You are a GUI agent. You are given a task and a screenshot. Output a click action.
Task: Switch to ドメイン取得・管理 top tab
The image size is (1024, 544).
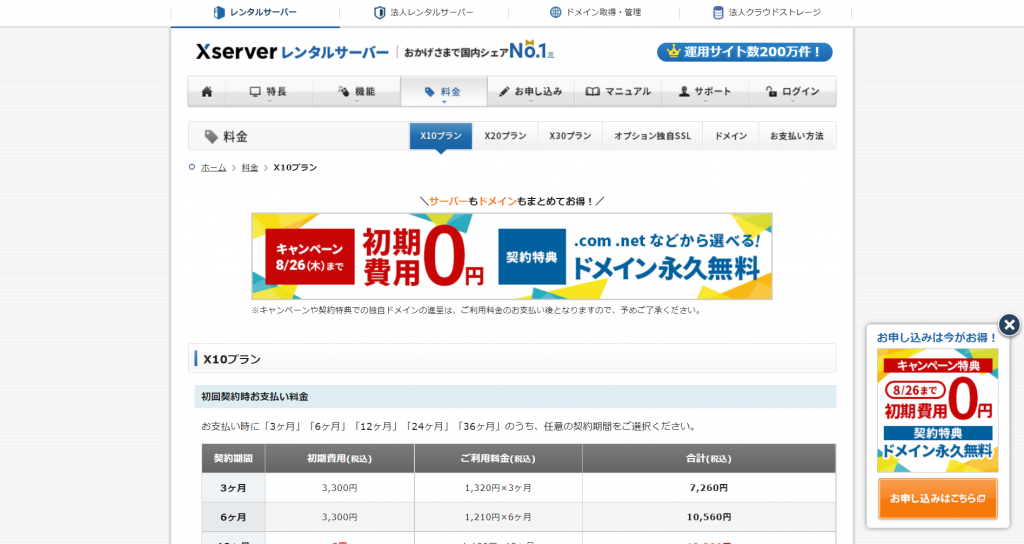click(x=594, y=12)
